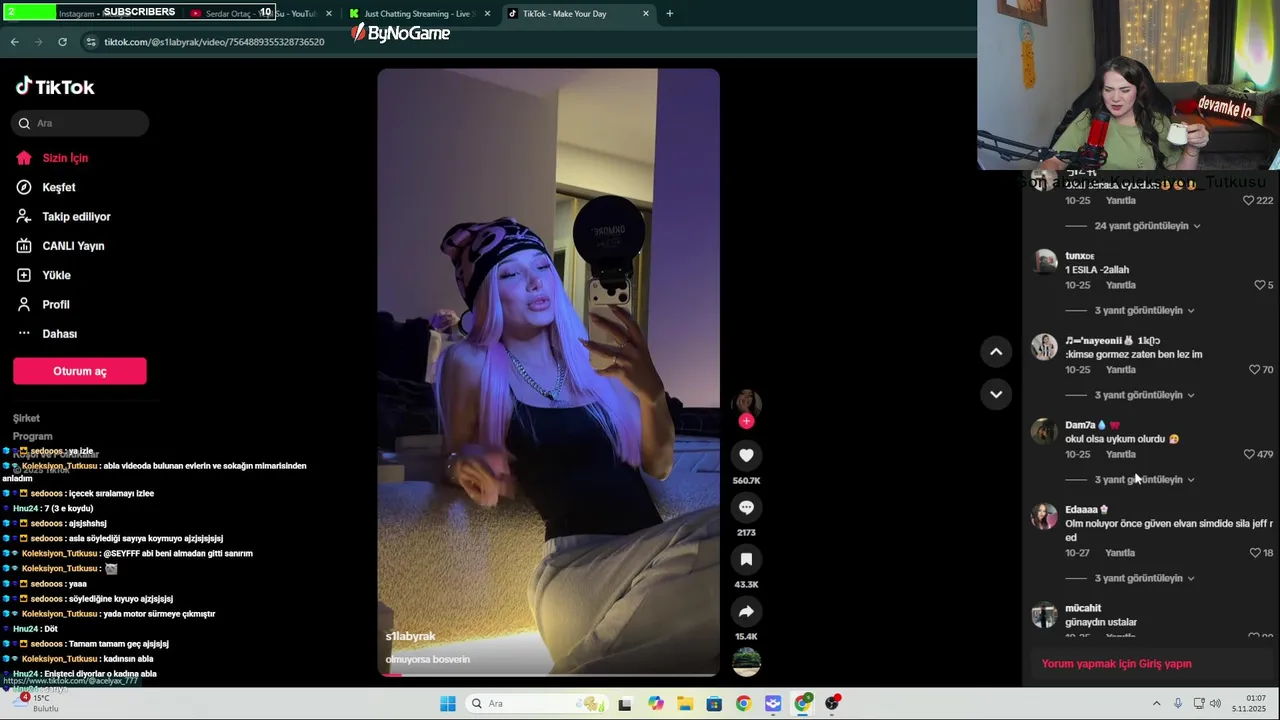Reply to tunx comment via Yanıtla
Screen dimensions: 1280x720
tap(1120, 285)
